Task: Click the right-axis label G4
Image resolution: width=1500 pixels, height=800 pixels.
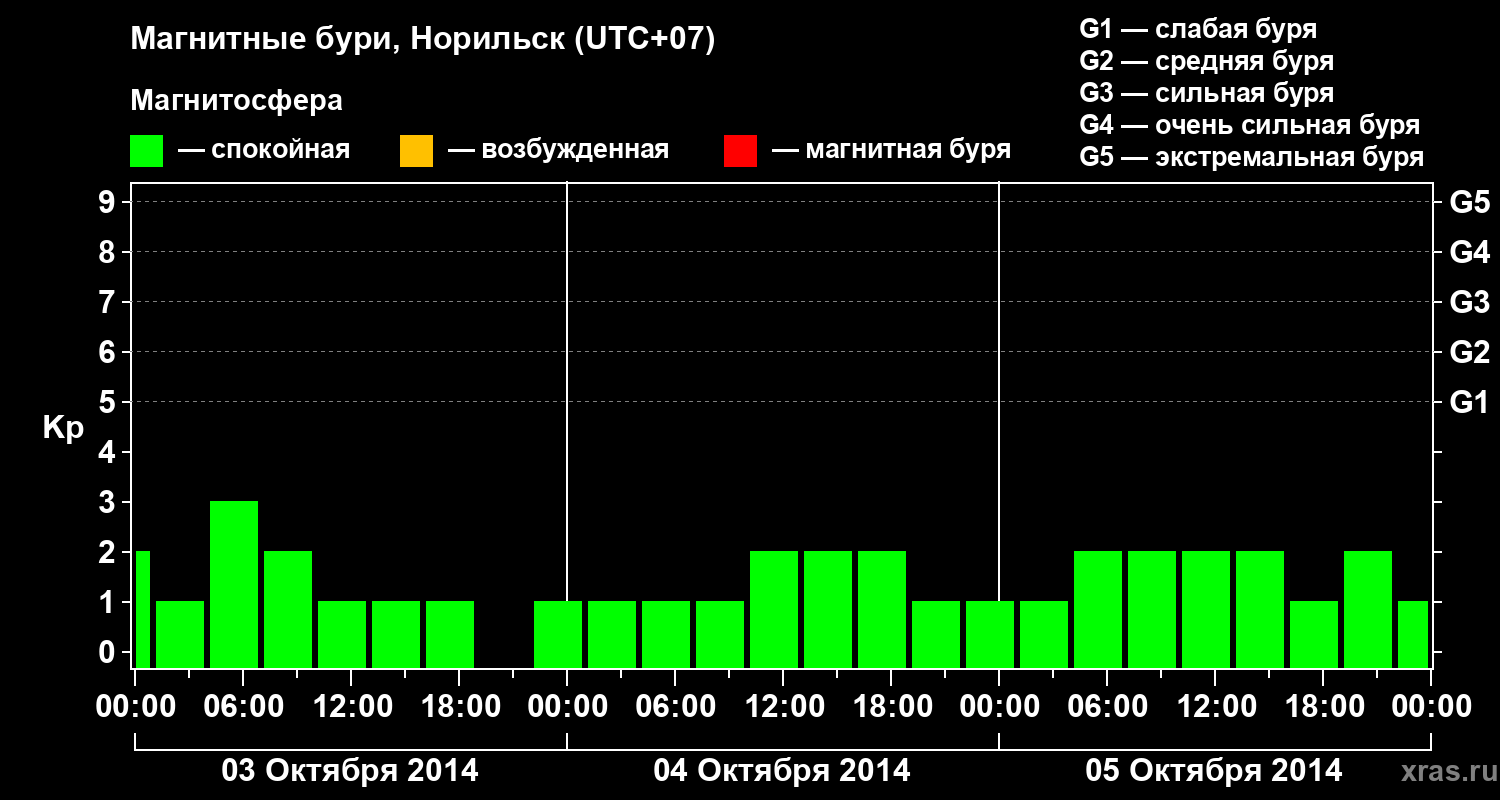Action: [1469, 253]
